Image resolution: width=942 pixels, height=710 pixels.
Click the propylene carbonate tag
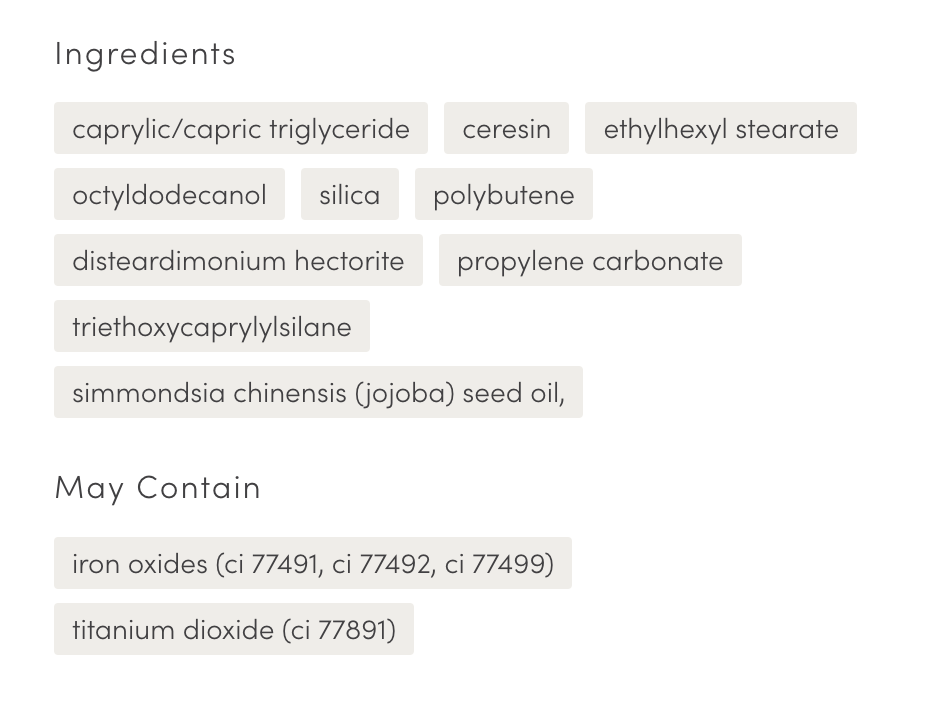click(589, 260)
